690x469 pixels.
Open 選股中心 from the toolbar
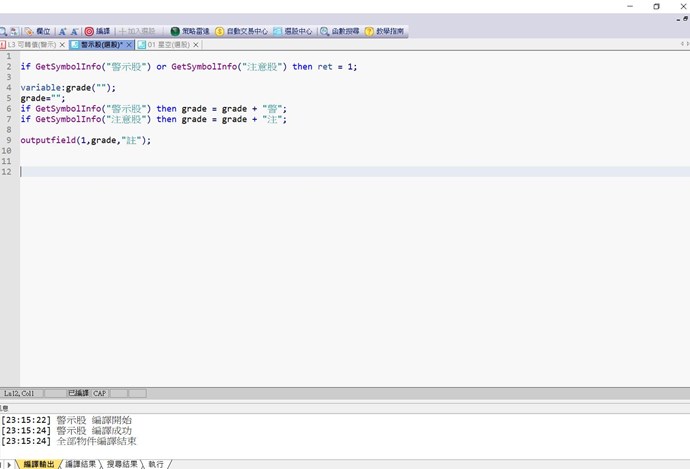point(293,32)
